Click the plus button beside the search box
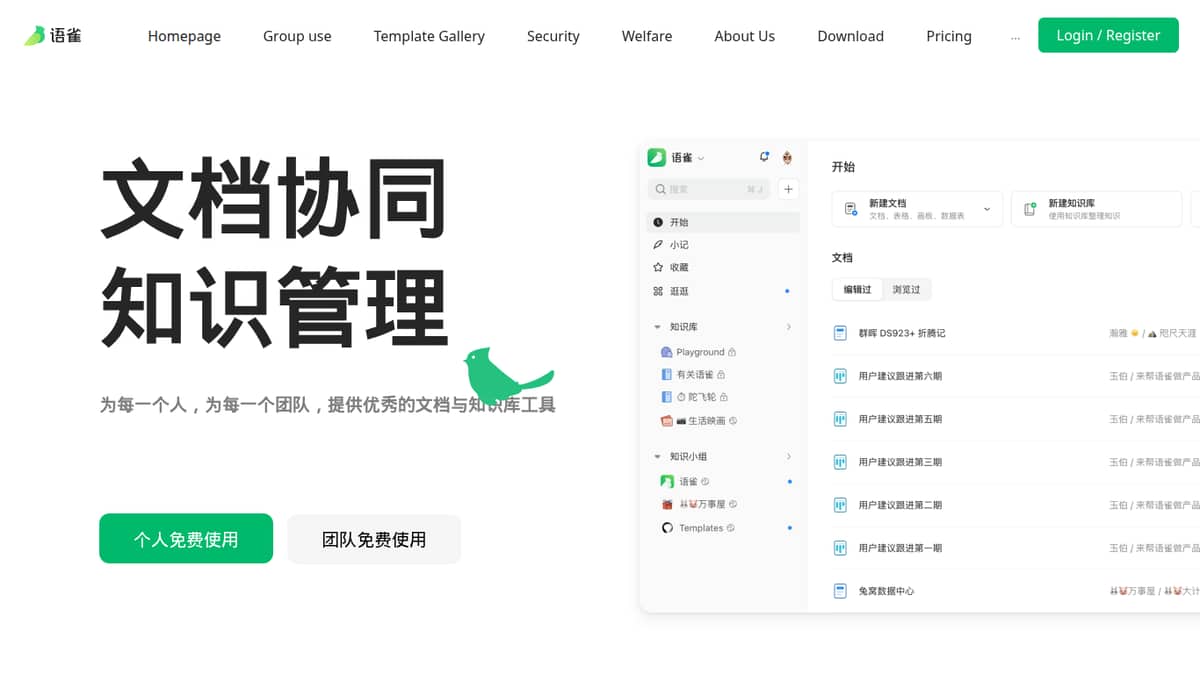This screenshot has height=674, width=1200. click(788, 189)
